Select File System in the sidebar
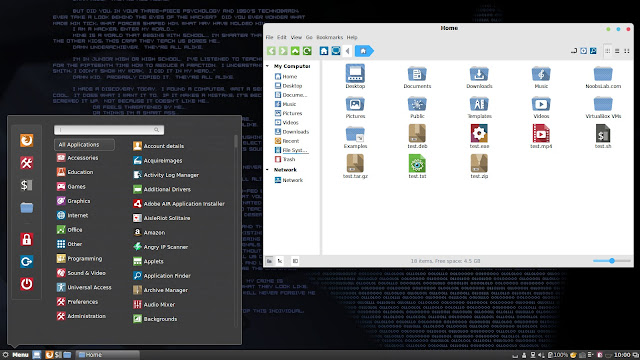Viewport: 640px width, 360px height. 291,150
